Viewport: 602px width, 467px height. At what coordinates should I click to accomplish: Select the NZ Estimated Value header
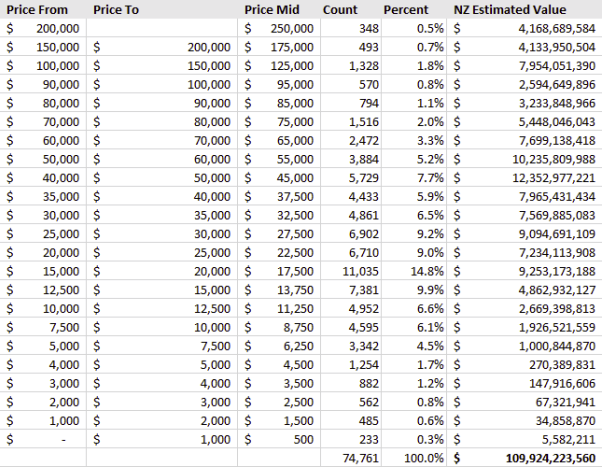pos(524,10)
